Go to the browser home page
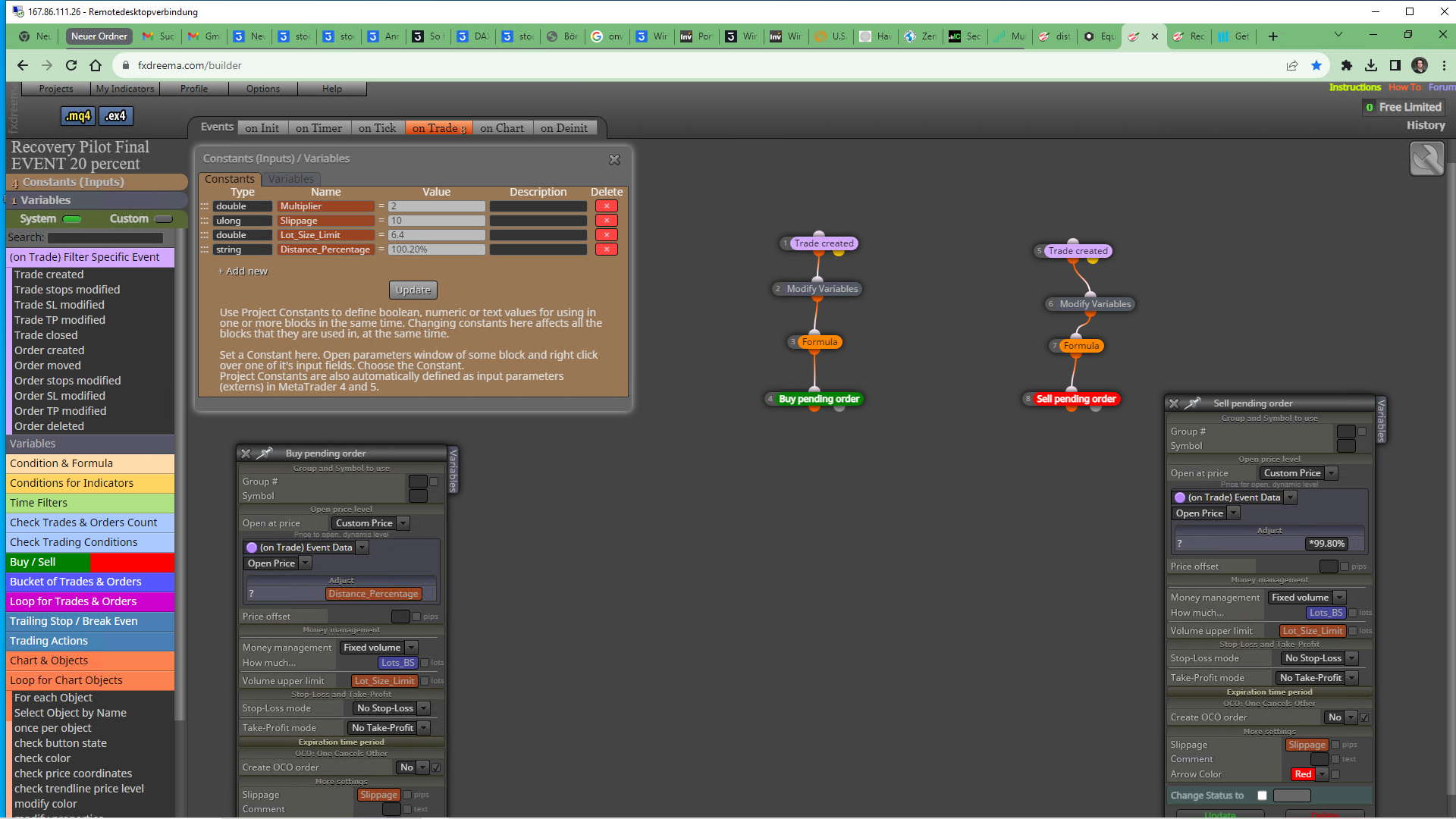 coord(96,66)
